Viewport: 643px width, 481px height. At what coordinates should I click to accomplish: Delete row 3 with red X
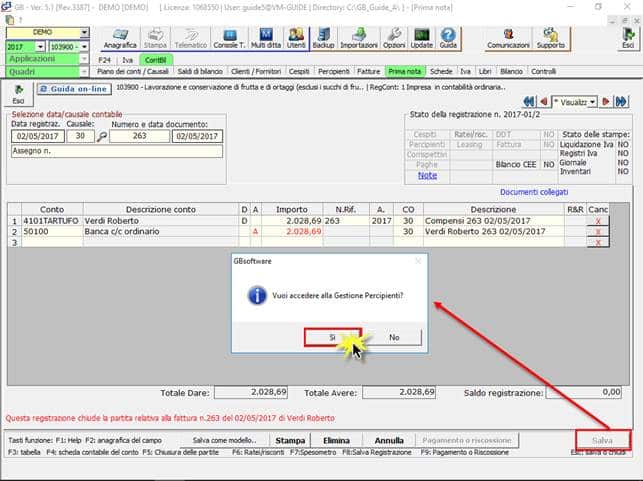tap(598, 242)
